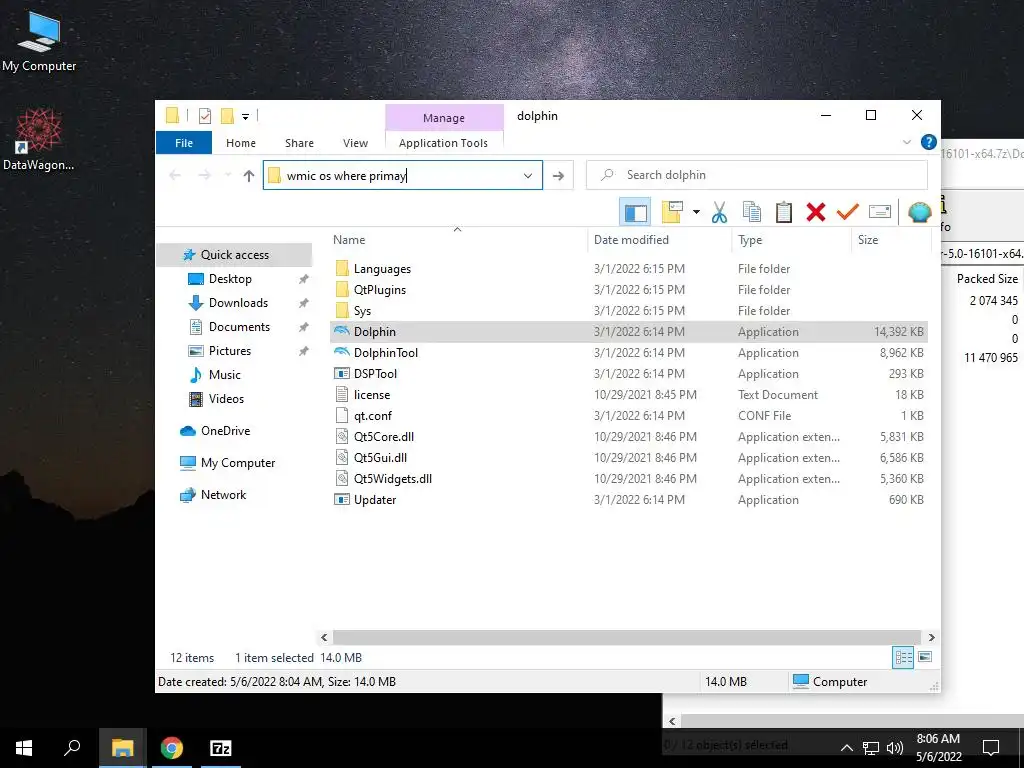Viewport: 1024px width, 768px height.
Task: Expand the ribbon with the chevron
Action: pos(906,142)
